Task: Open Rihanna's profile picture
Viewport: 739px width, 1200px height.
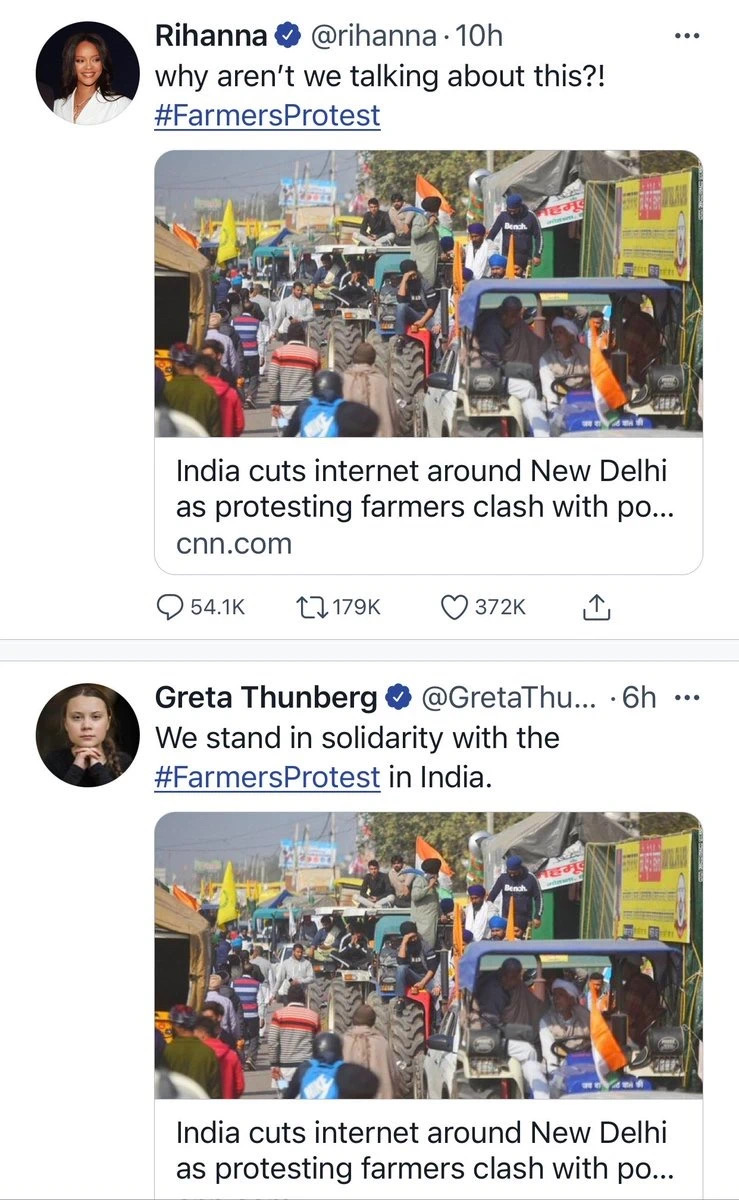Action: pos(88,73)
